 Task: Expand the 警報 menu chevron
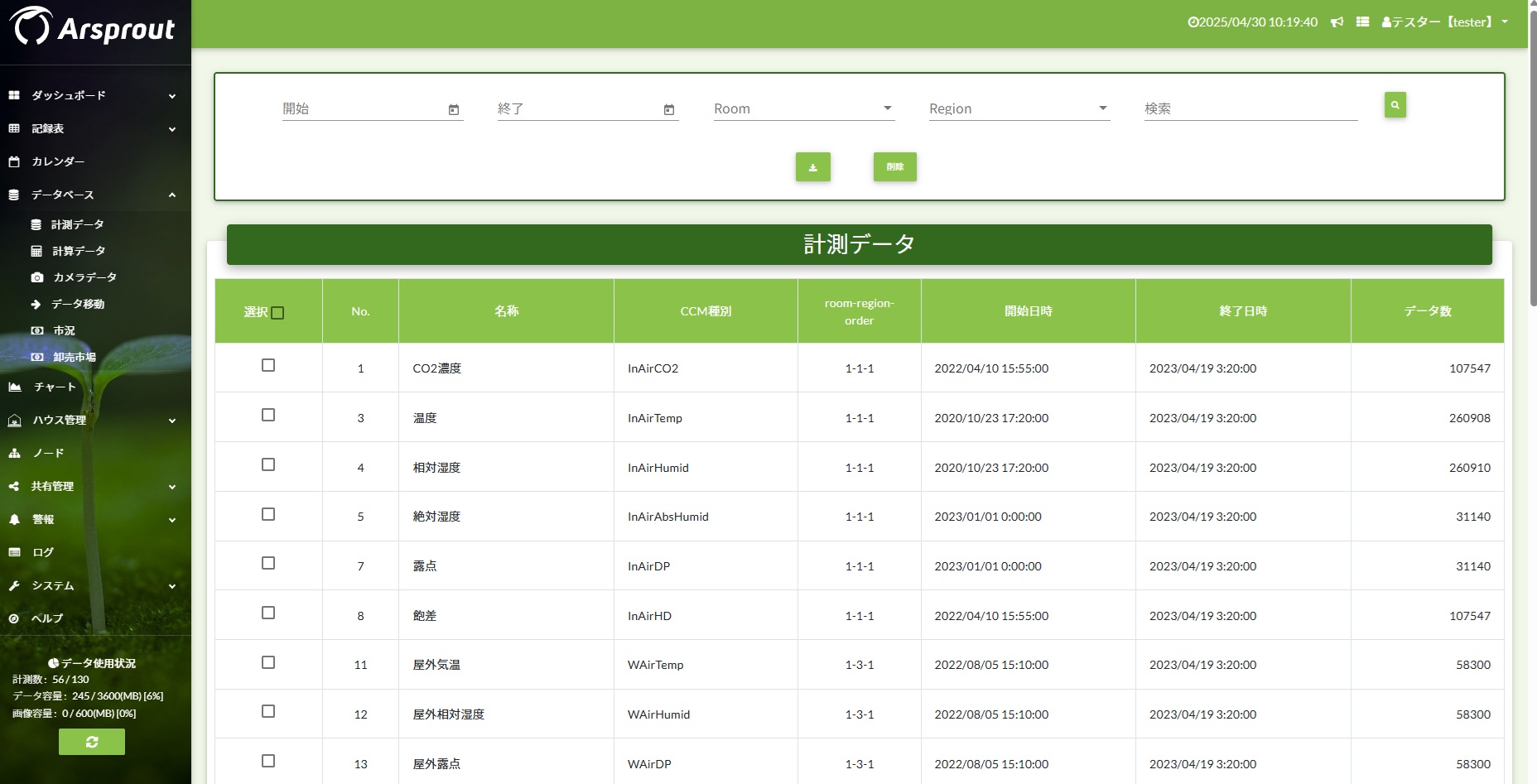click(x=172, y=520)
